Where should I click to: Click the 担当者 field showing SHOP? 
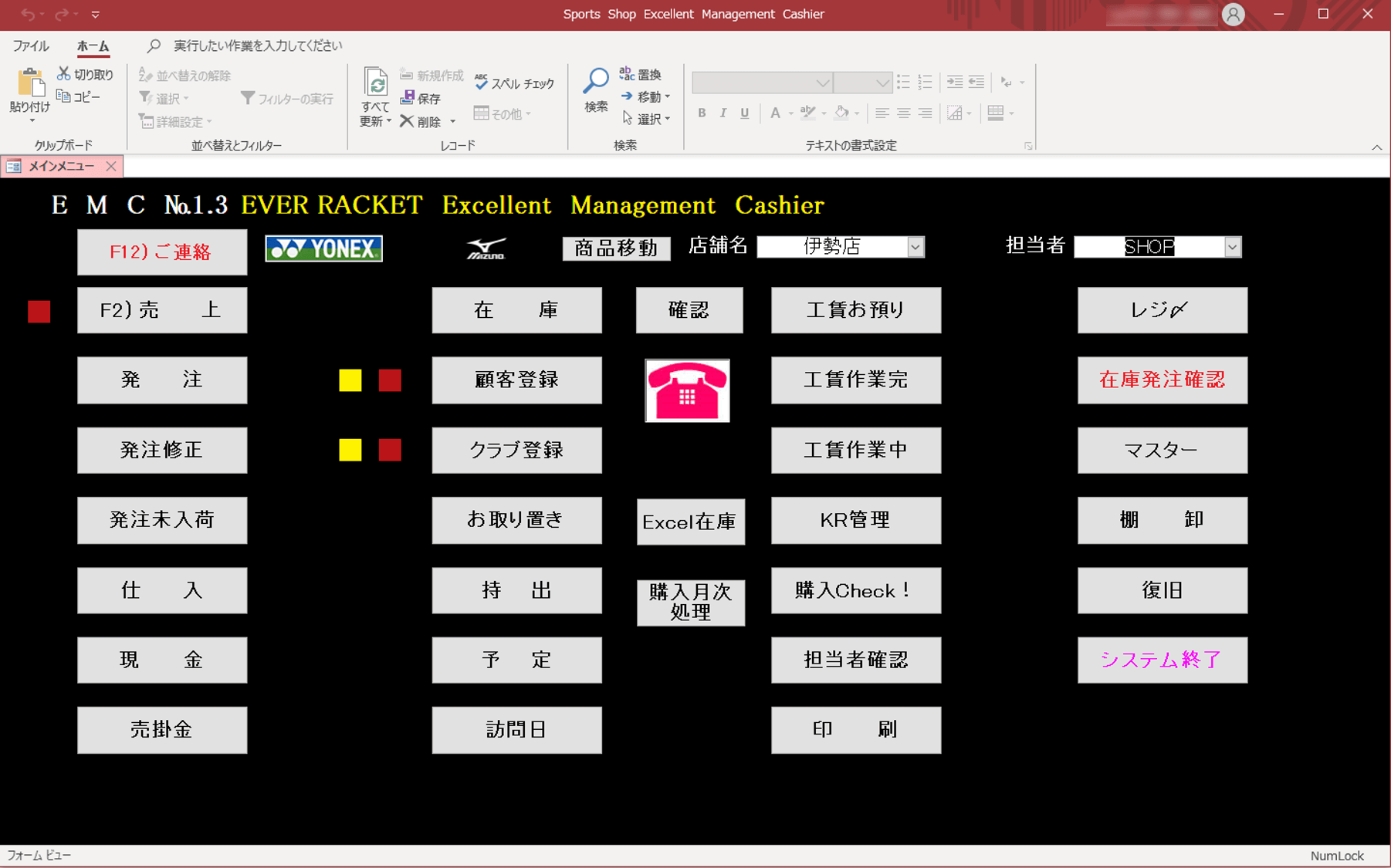[x=1149, y=247]
